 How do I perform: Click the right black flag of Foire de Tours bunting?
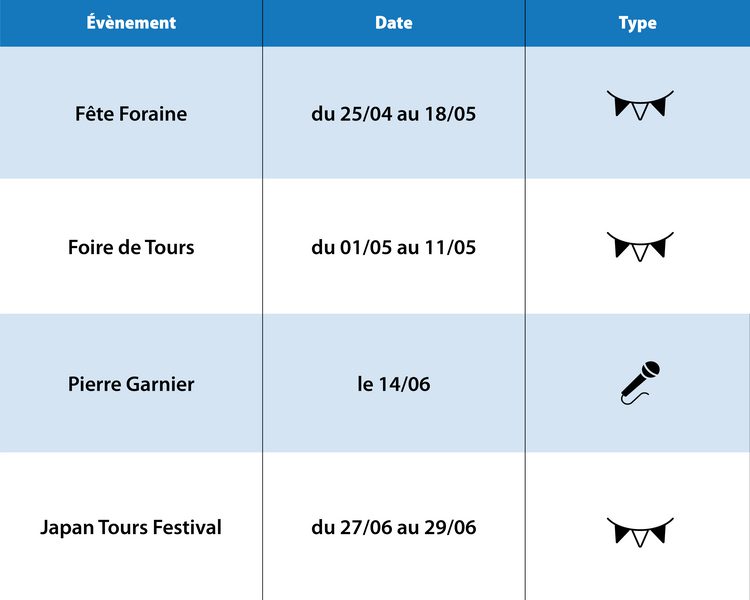click(659, 248)
